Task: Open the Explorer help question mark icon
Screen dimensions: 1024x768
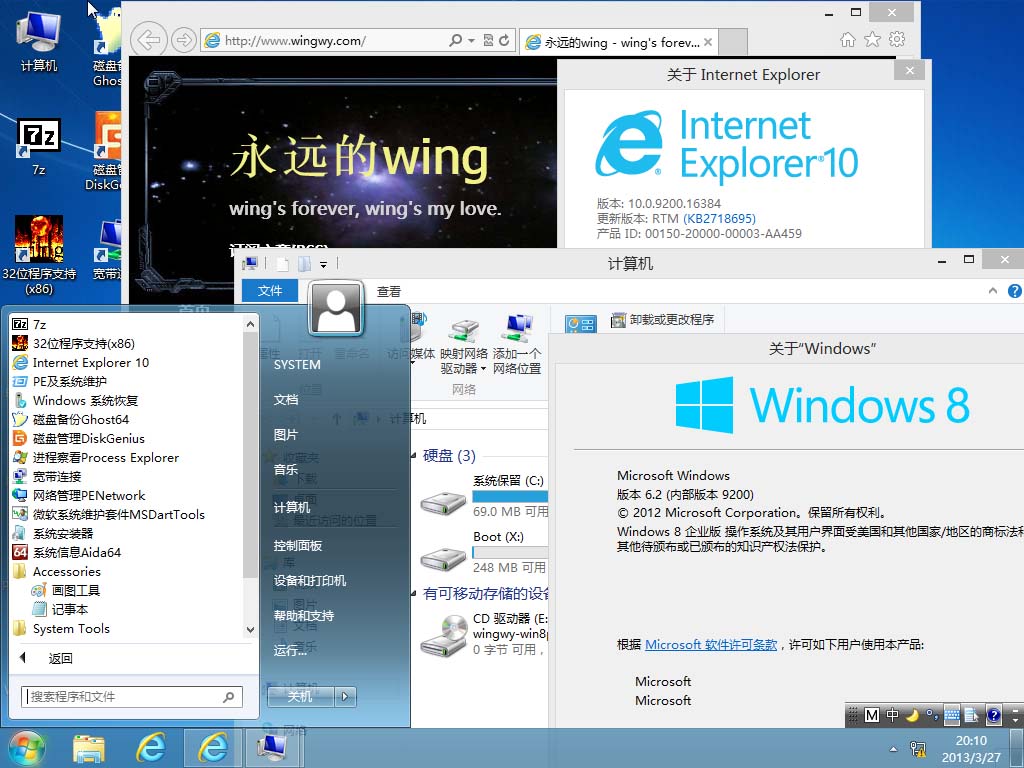Action: coord(1014,291)
